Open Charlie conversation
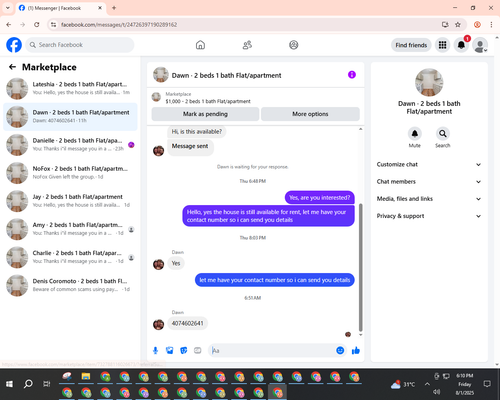Image resolution: width=500 pixels, height=400 pixels. (70, 257)
